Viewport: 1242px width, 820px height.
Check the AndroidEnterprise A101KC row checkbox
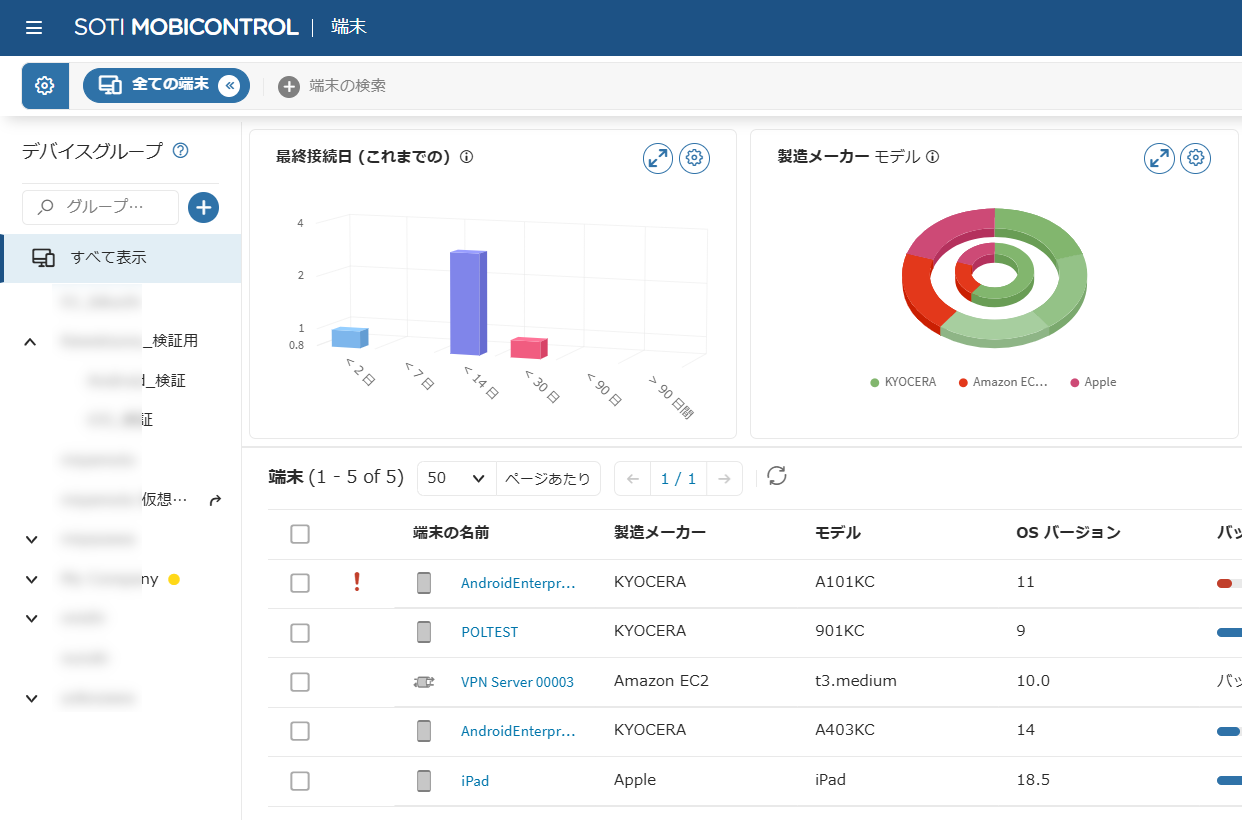click(300, 583)
